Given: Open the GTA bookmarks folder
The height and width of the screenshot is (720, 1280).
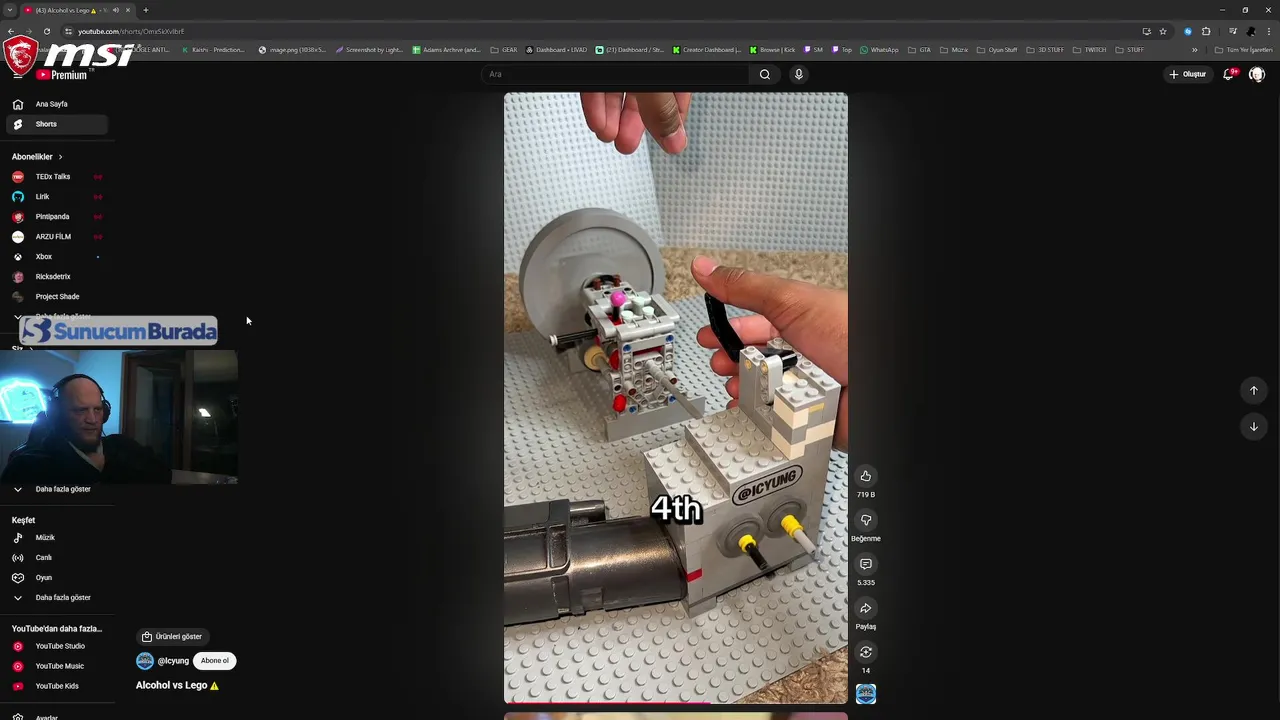Looking at the screenshot, I should [919, 50].
